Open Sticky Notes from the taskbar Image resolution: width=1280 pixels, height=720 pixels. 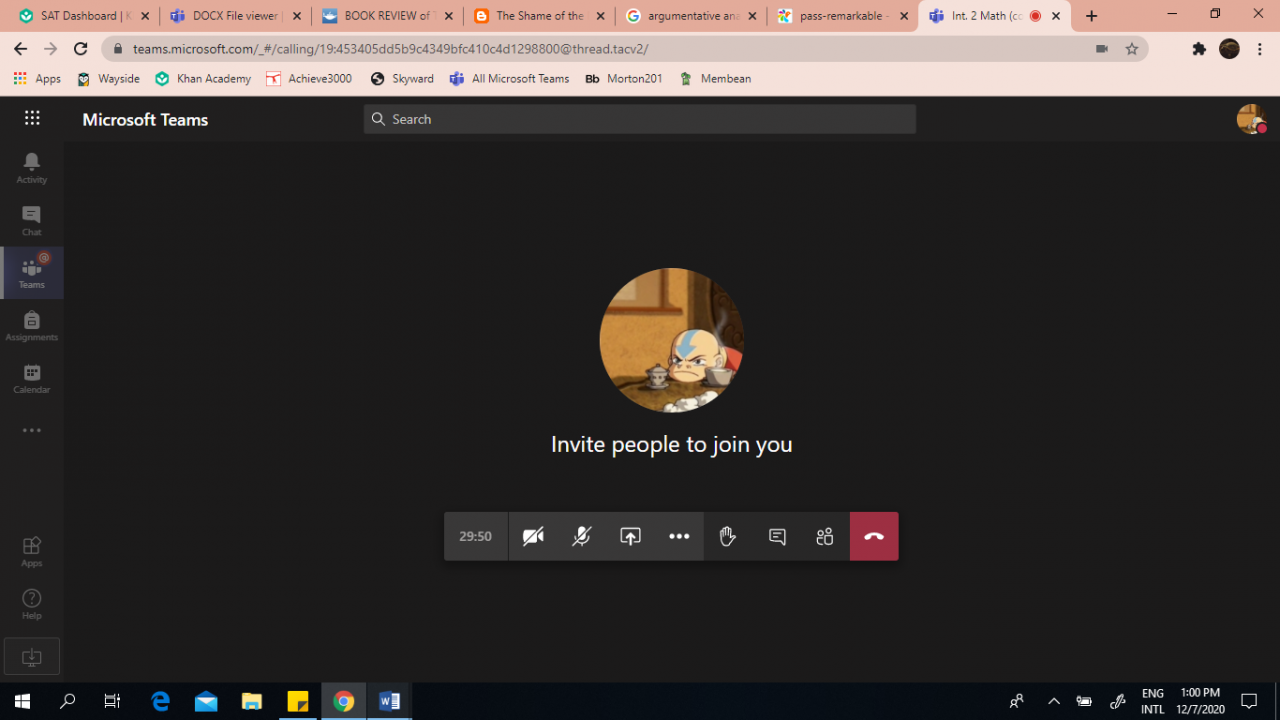click(298, 701)
